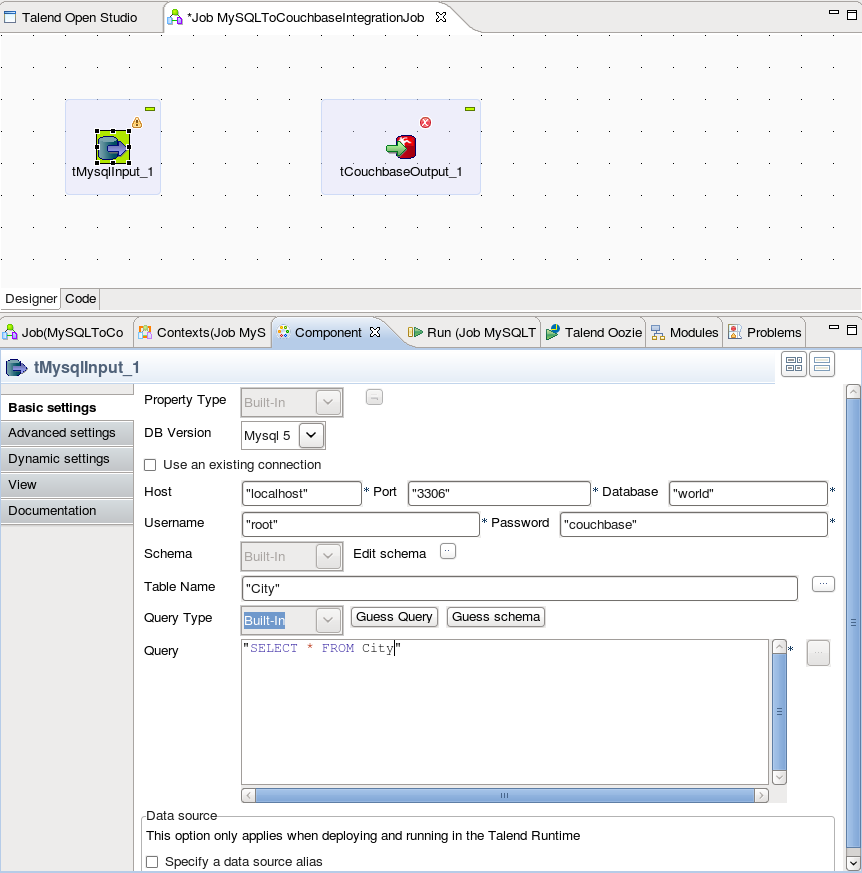Click the Query area scroll up arrow
The width and height of the screenshot is (862, 873).
pyautogui.click(x=780, y=646)
